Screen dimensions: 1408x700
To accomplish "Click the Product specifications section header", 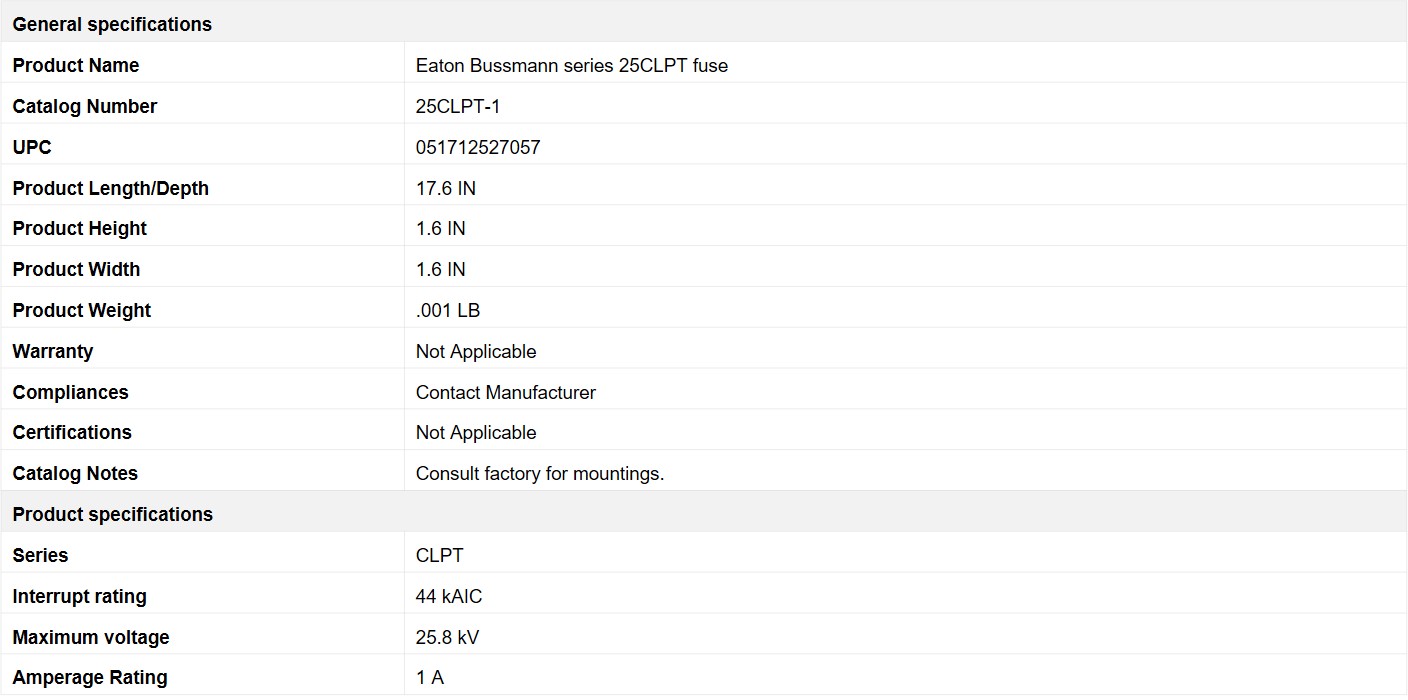I will click(x=112, y=514).
